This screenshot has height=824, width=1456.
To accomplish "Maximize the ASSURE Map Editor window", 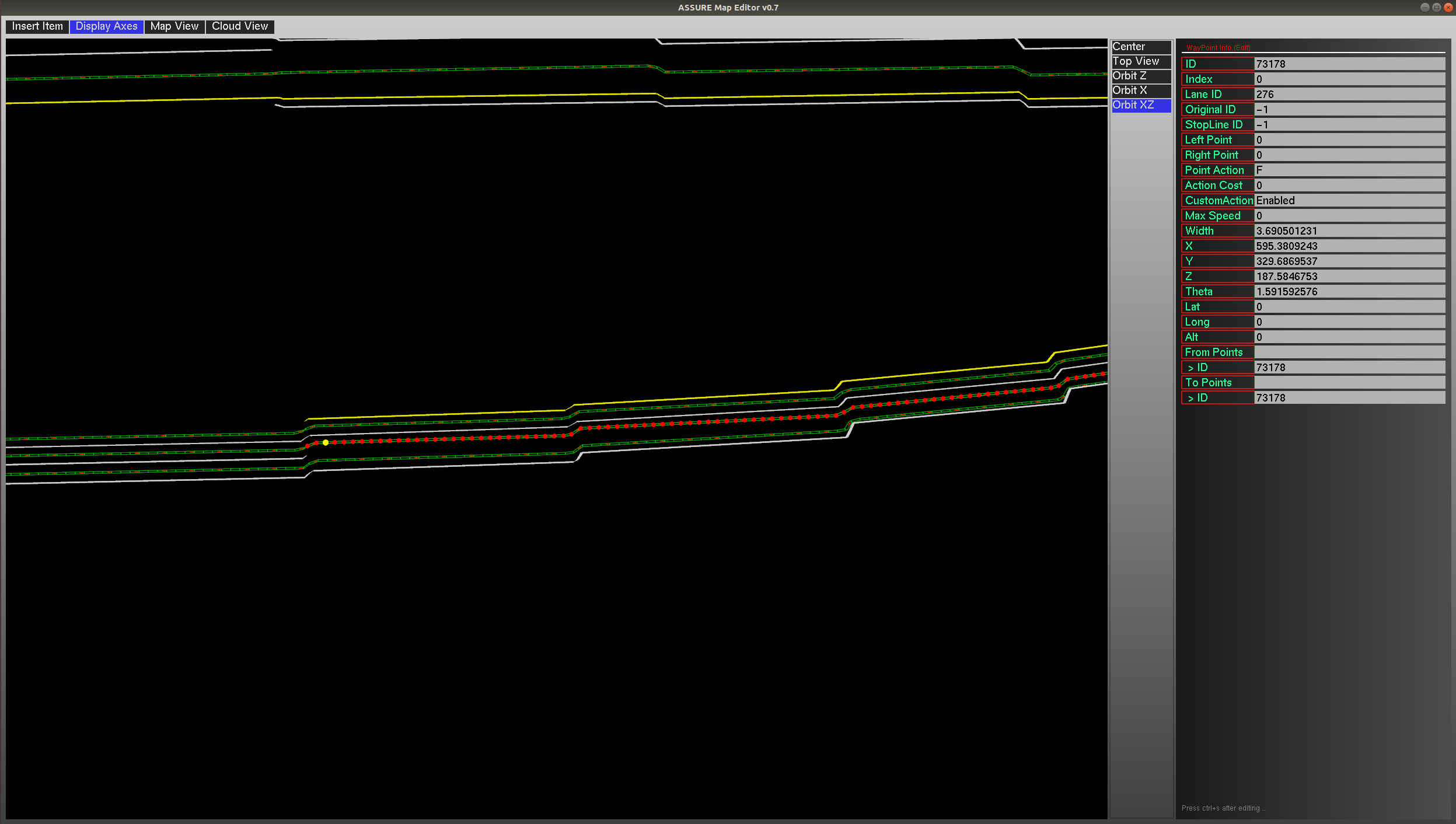I will point(1436,8).
